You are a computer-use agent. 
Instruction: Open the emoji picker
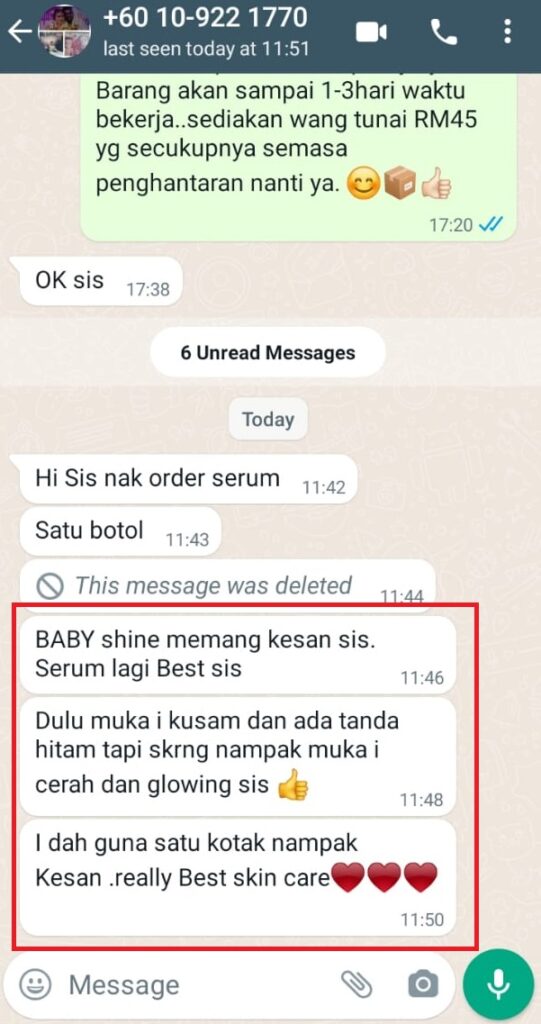tap(35, 984)
